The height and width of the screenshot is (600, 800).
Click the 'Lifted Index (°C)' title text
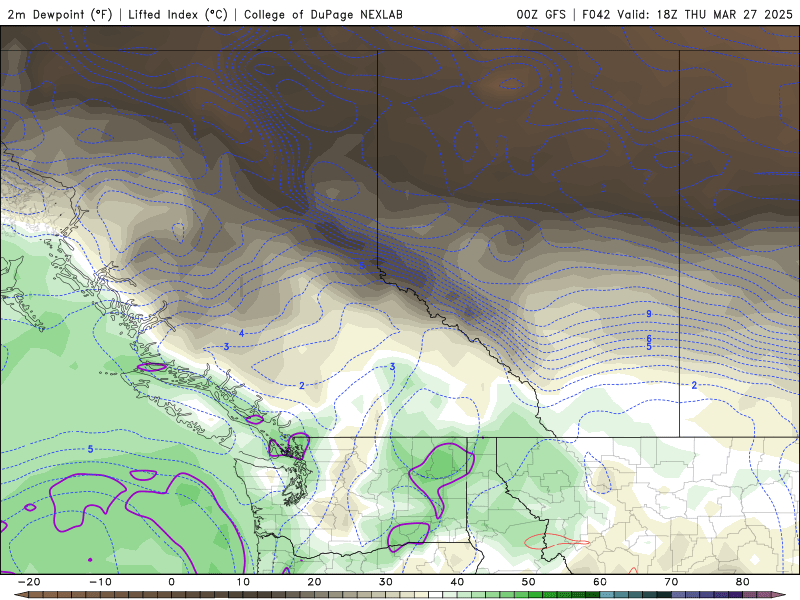pyautogui.click(x=178, y=14)
